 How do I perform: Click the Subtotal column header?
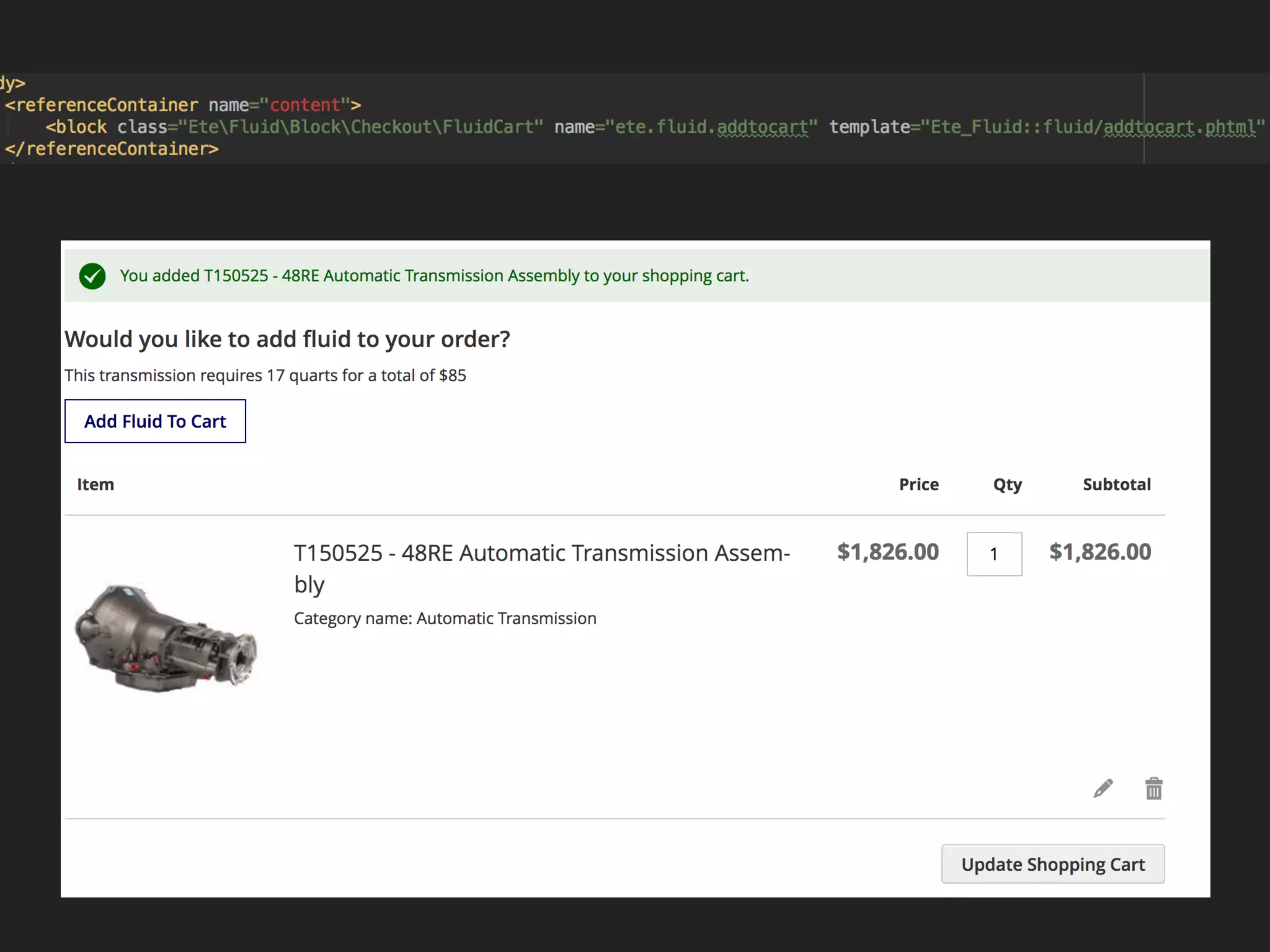coord(1116,484)
